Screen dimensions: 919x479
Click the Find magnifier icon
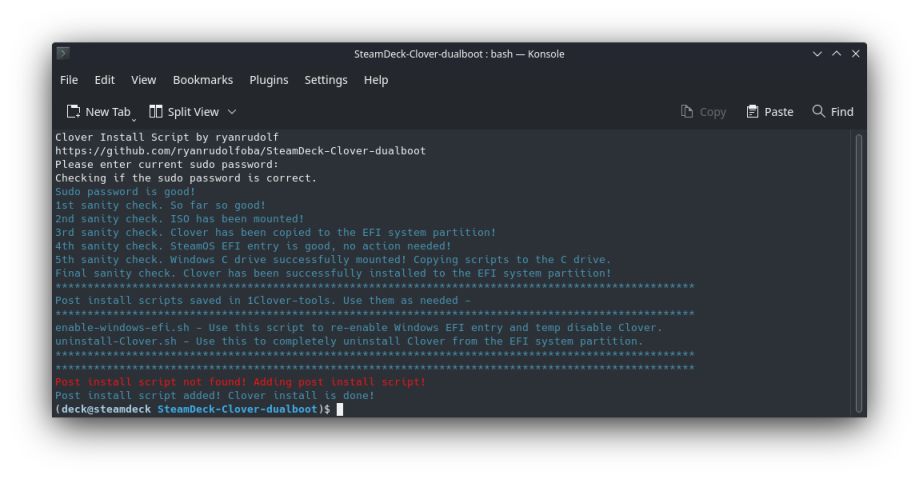click(818, 112)
